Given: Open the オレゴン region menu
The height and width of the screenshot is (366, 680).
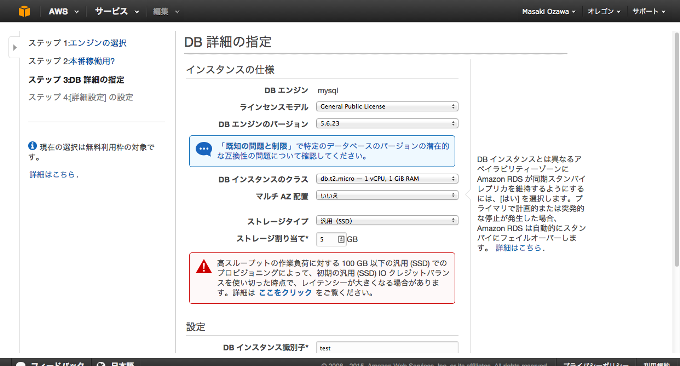Looking at the screenshot, I should 604,12.
